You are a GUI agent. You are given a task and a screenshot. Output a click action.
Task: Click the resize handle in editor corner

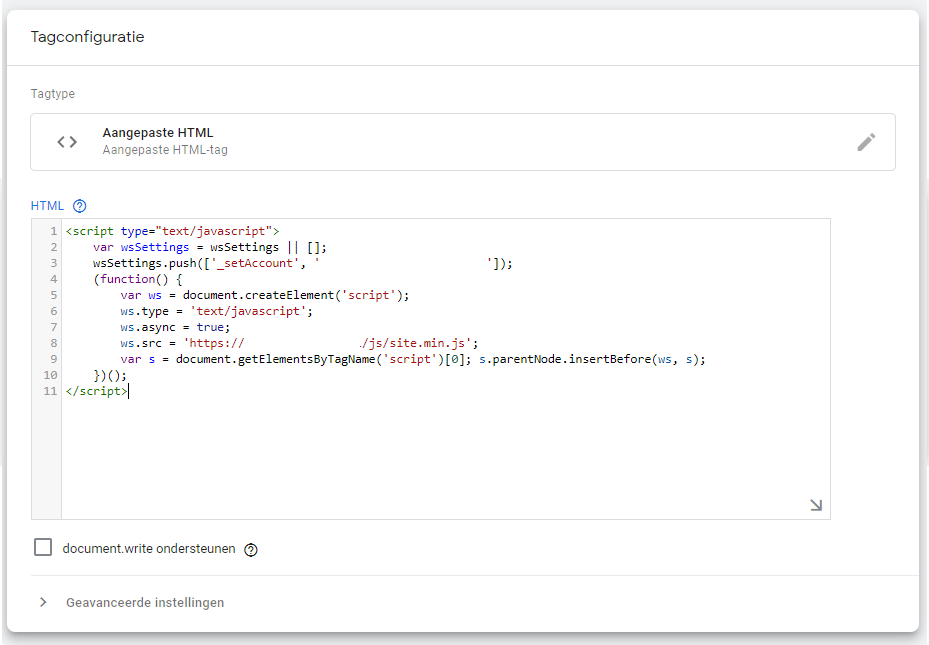[816, 506]
